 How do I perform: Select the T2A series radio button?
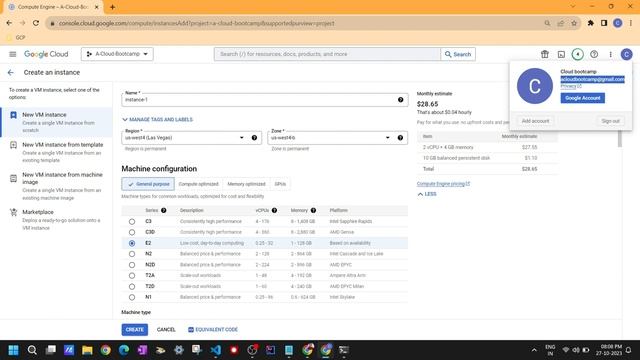point(132,276)
